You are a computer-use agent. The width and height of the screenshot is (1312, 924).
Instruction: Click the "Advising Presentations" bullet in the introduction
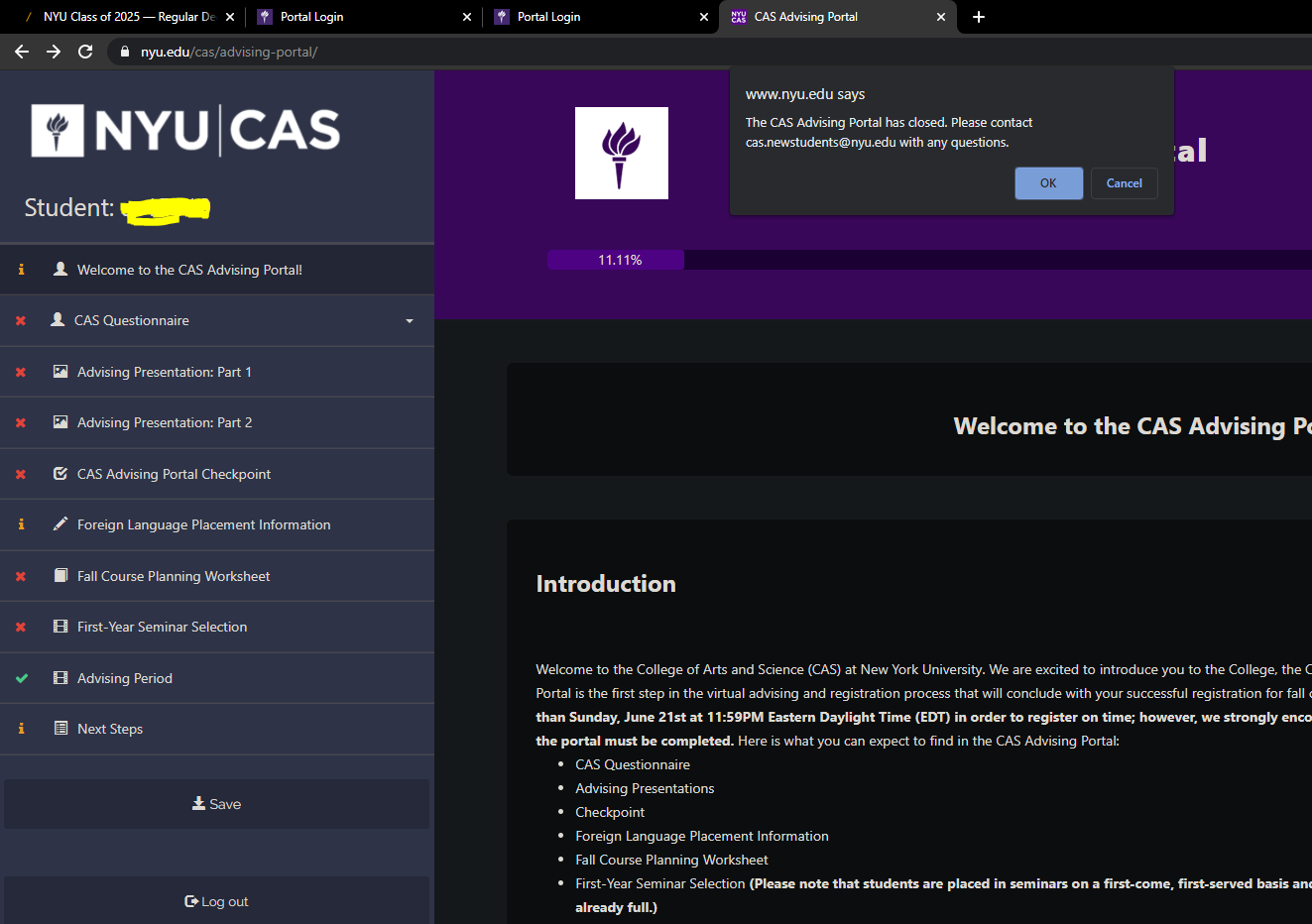coord(645,788)
